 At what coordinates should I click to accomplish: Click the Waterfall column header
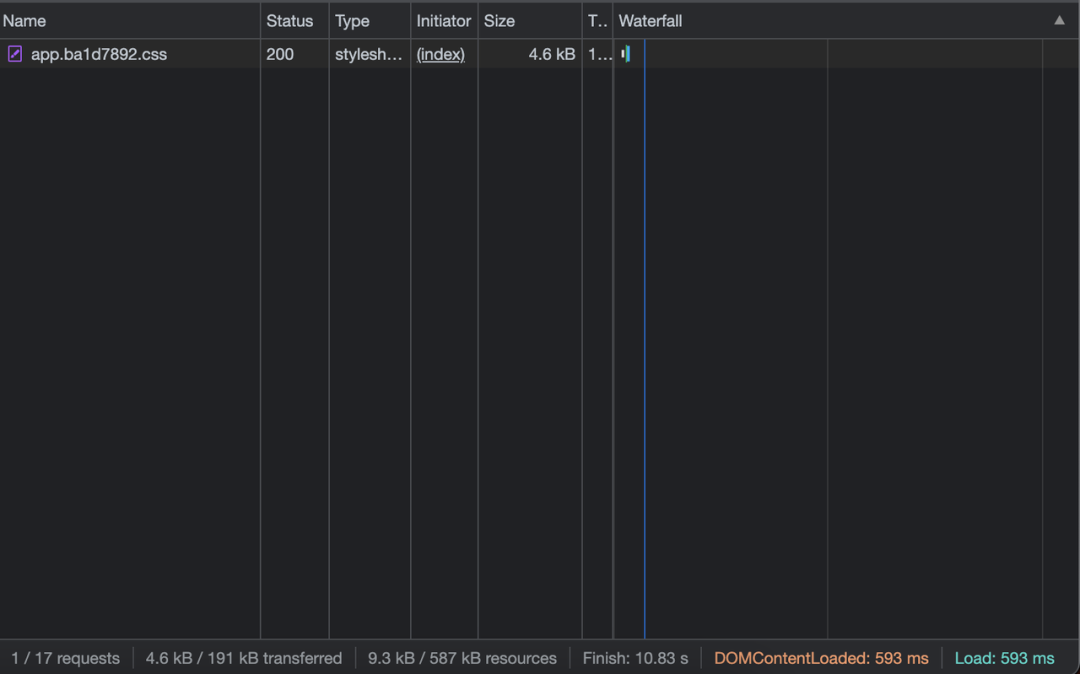(846, 21)
